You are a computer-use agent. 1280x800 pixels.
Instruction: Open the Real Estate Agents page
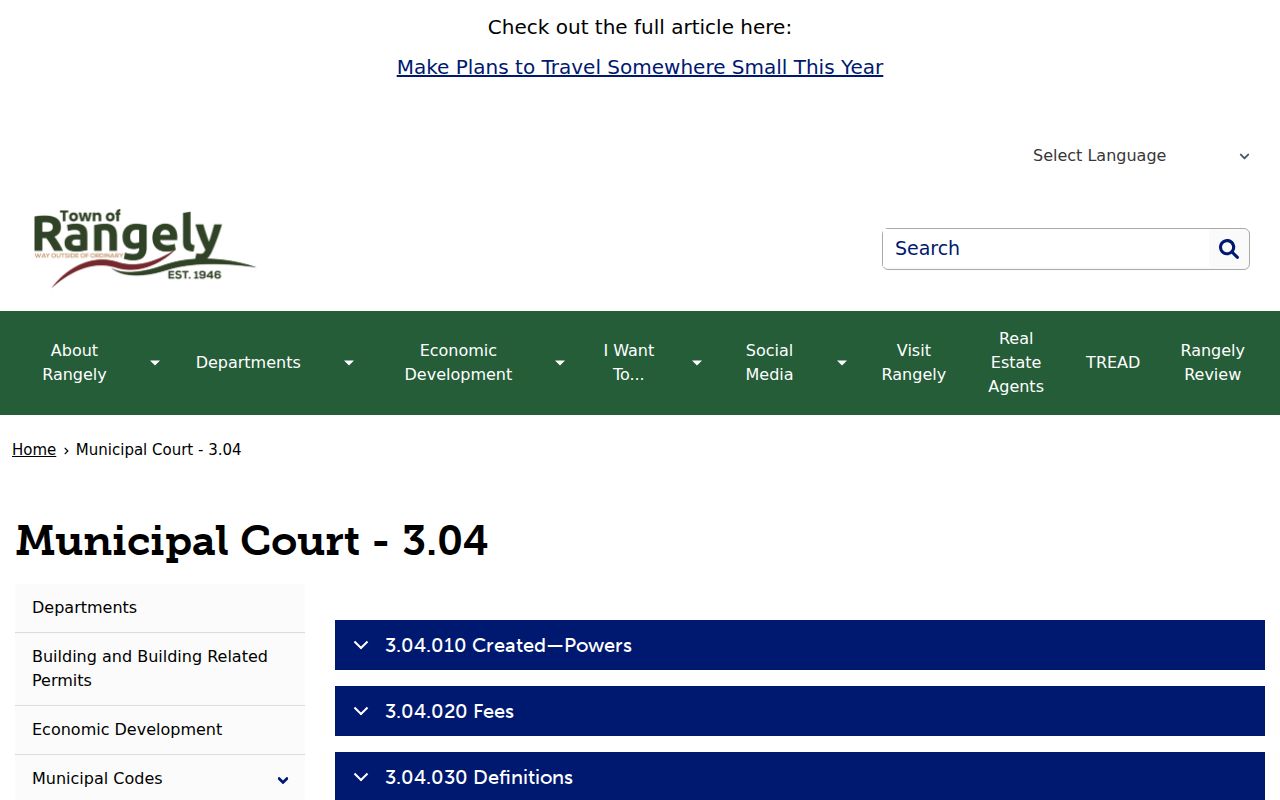pyautogui.click(x=1016, y=363)
